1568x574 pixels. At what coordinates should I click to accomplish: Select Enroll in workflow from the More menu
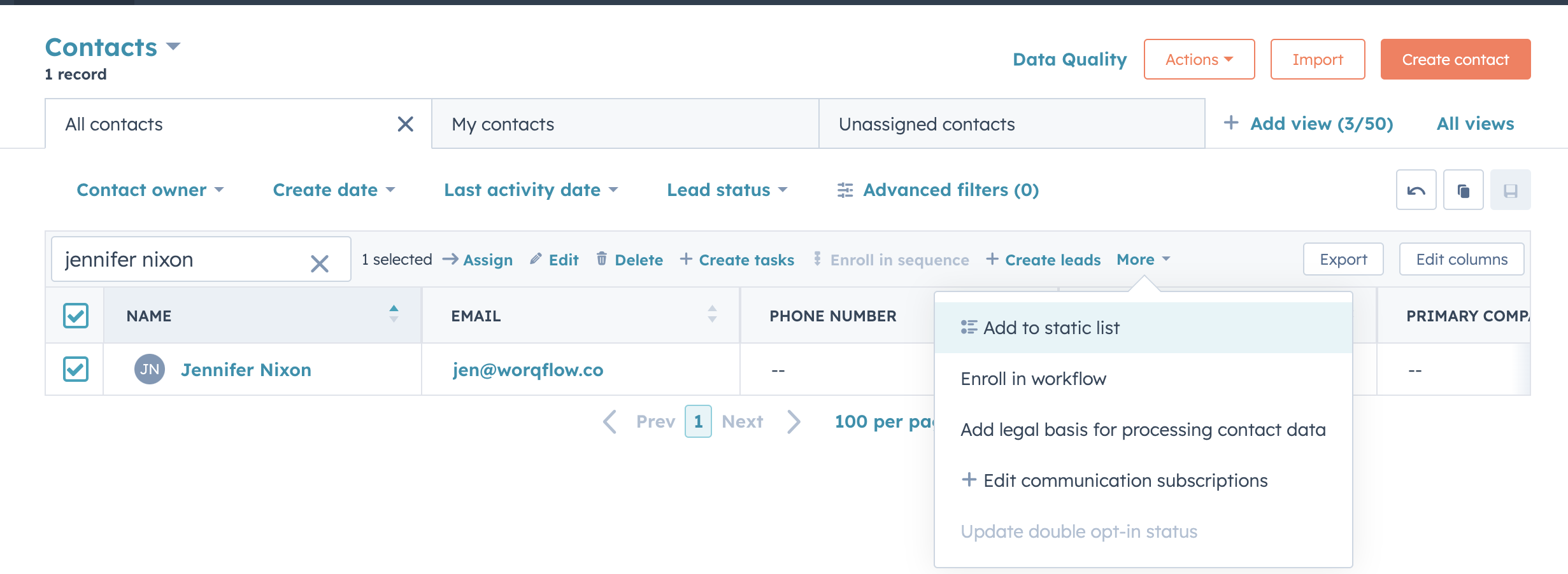[1034, 378]
